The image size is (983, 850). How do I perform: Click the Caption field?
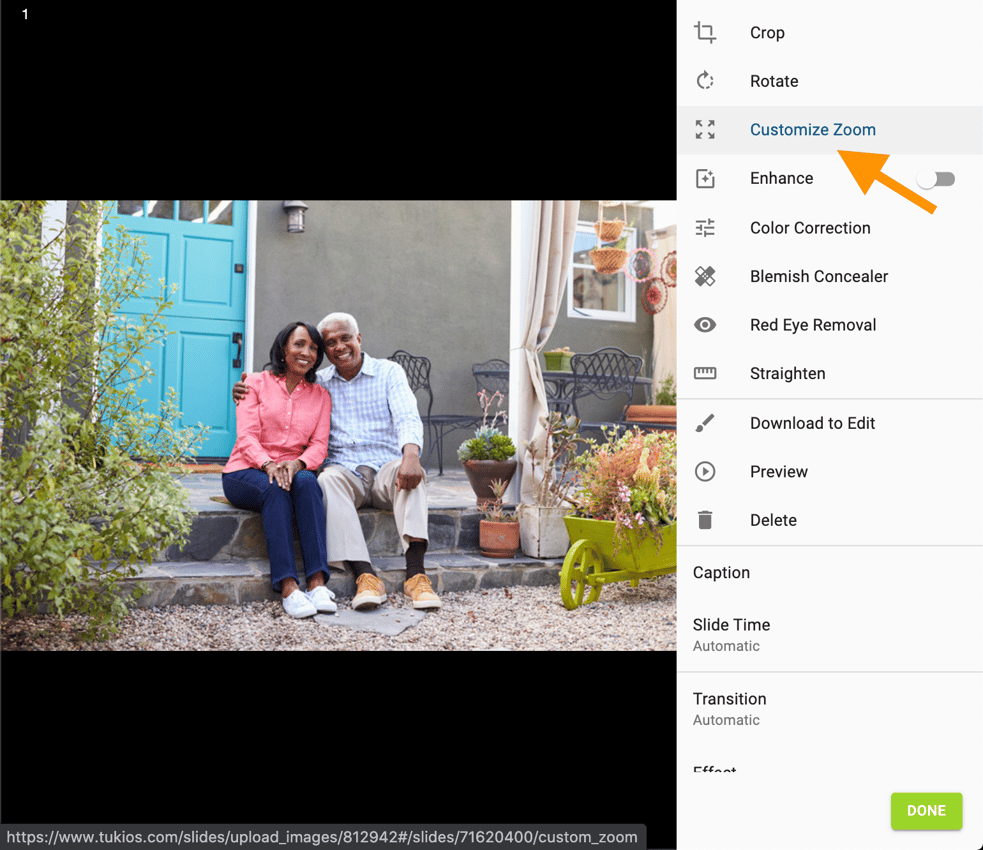pos(721,573)
